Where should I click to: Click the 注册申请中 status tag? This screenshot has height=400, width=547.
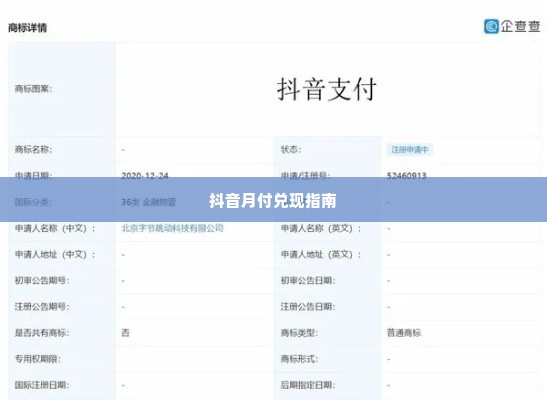(x=410, y=150)
